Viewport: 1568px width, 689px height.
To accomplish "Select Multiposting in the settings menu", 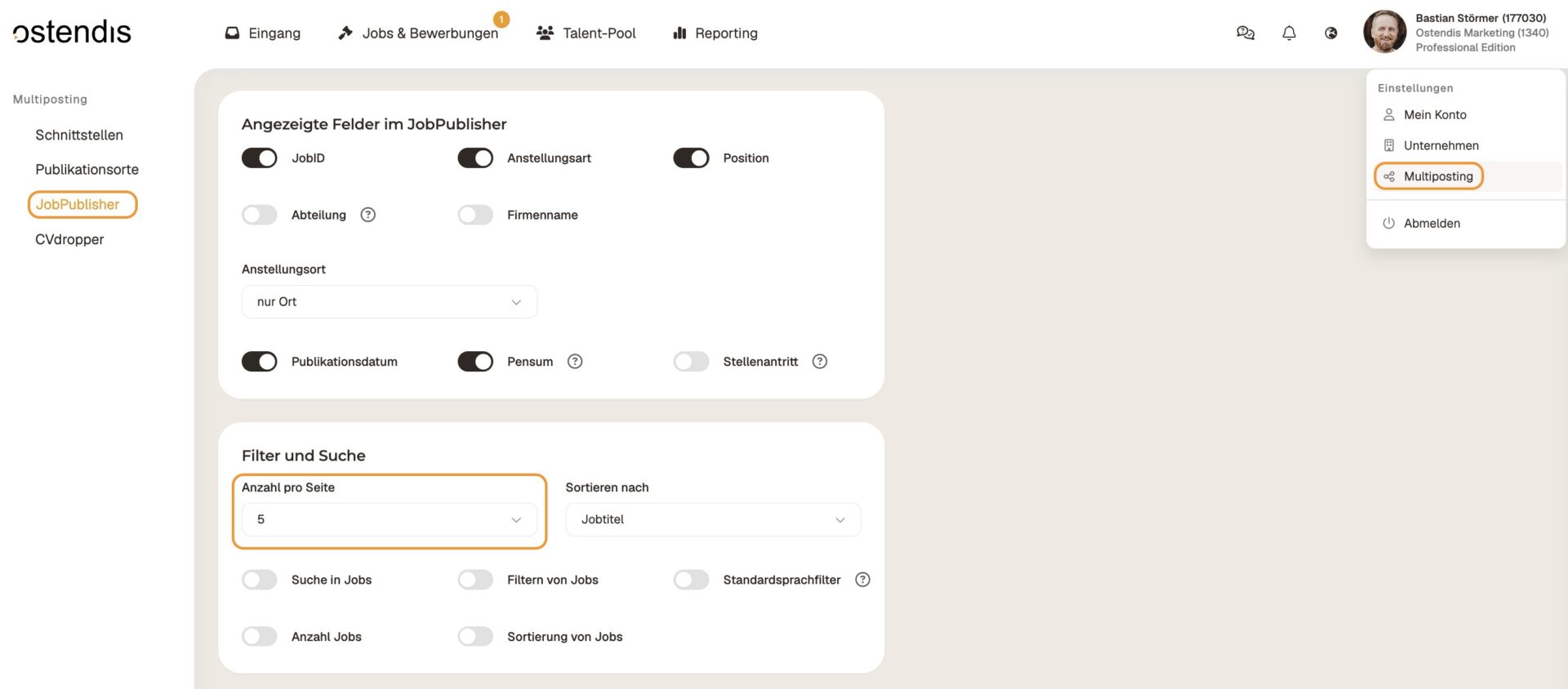I will pyautogui.click(x=1437, y=176).
